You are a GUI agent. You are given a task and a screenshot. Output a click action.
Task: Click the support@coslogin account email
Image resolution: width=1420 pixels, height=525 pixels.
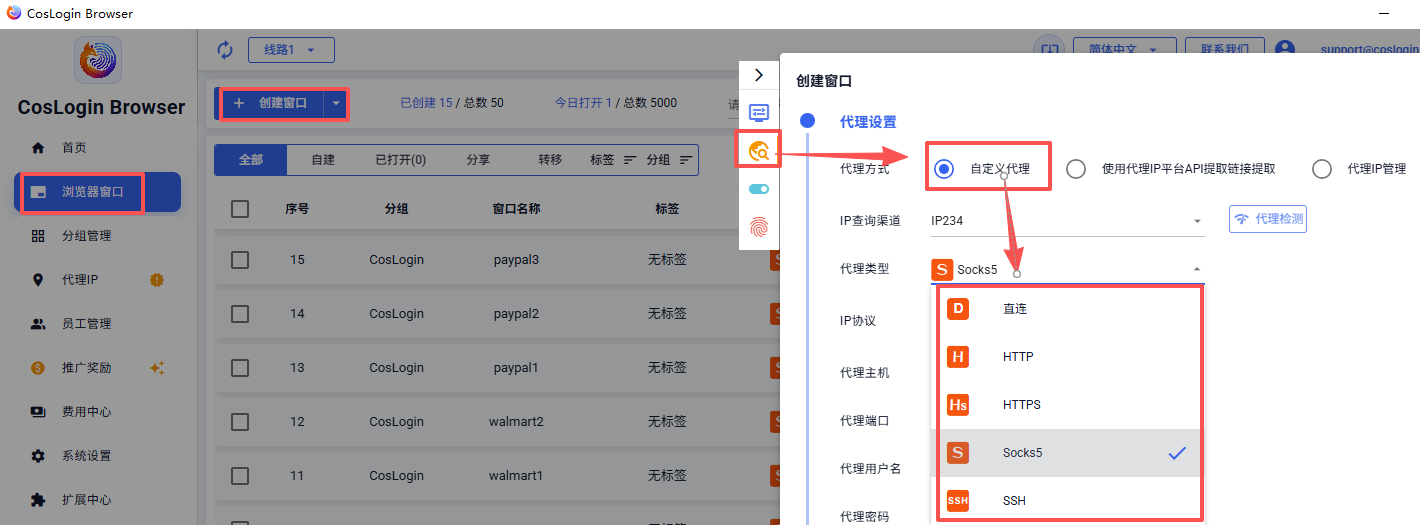(1369, 49)
